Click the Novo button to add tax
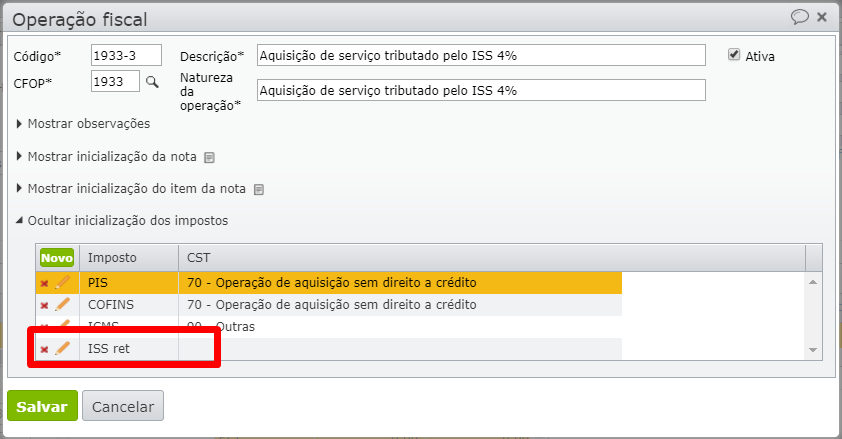The width and height of the screenshot is (842, 439). [x=57, y=258]
